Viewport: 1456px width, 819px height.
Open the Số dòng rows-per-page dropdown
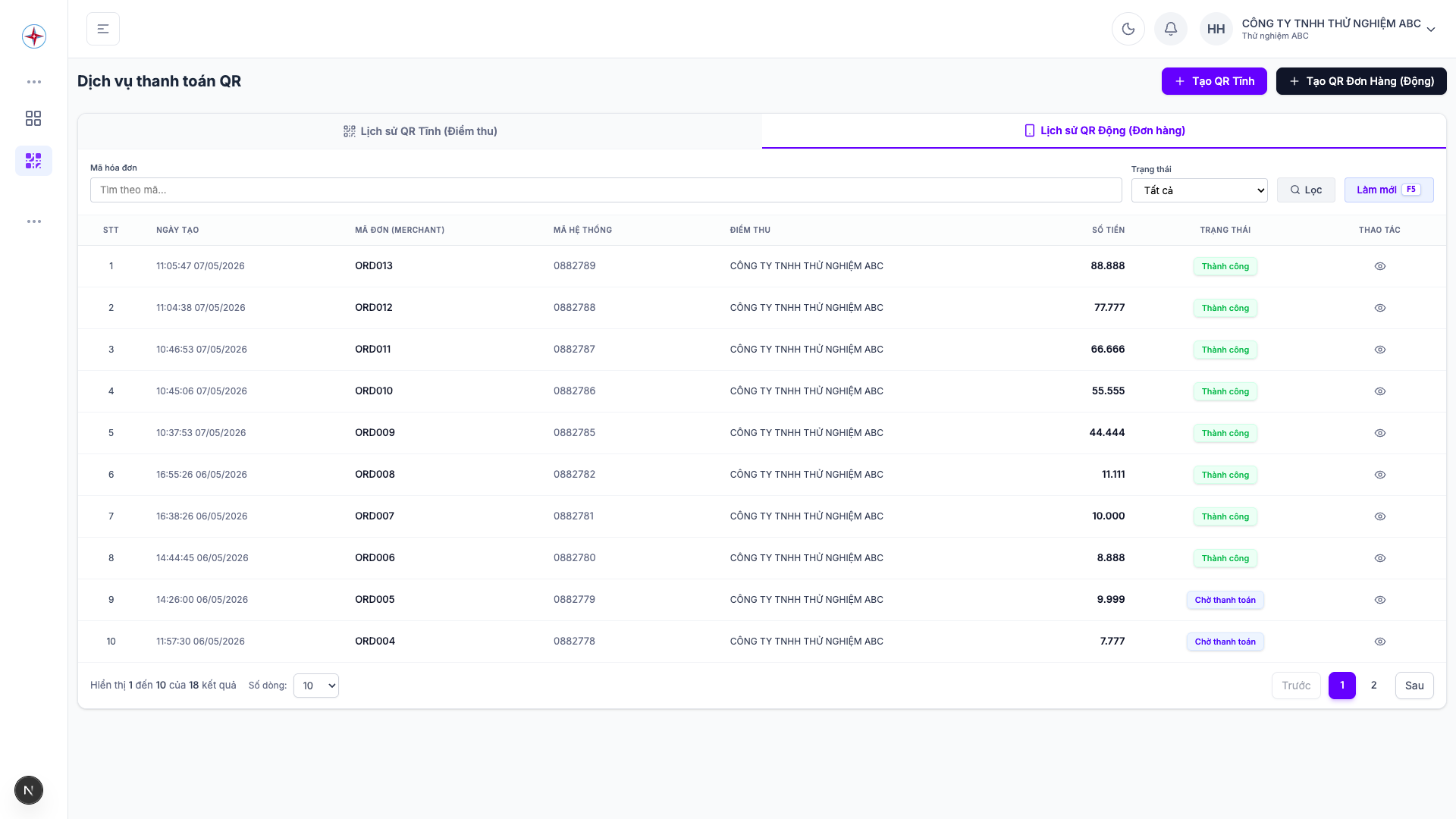coord(315,686)
